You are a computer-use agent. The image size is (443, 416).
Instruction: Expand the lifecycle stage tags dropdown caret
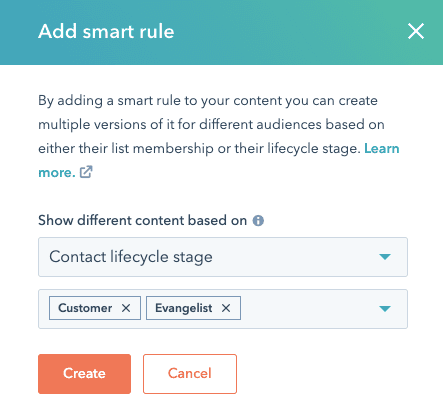(x=385, y=309)
